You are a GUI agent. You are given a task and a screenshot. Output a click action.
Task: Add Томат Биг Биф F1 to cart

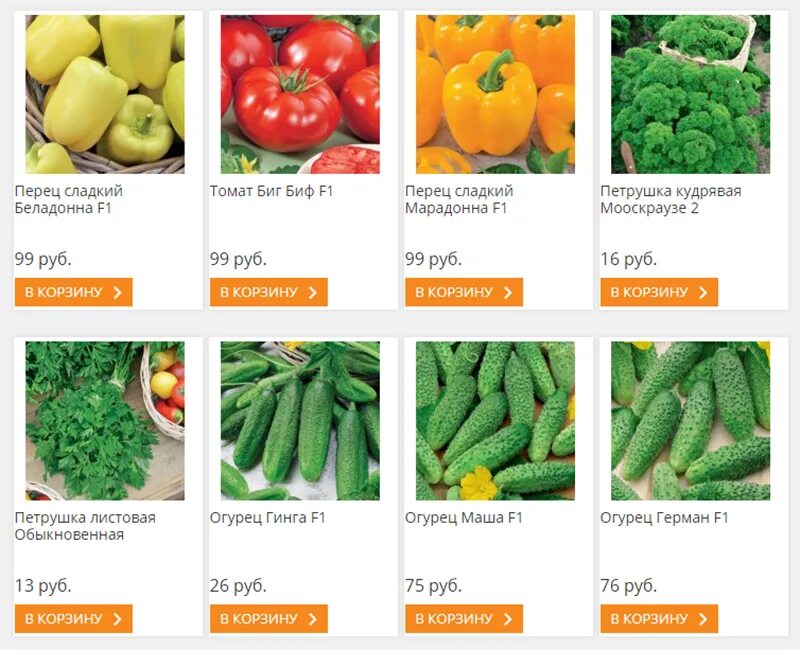pyautogui.click(x=269, y=292)
